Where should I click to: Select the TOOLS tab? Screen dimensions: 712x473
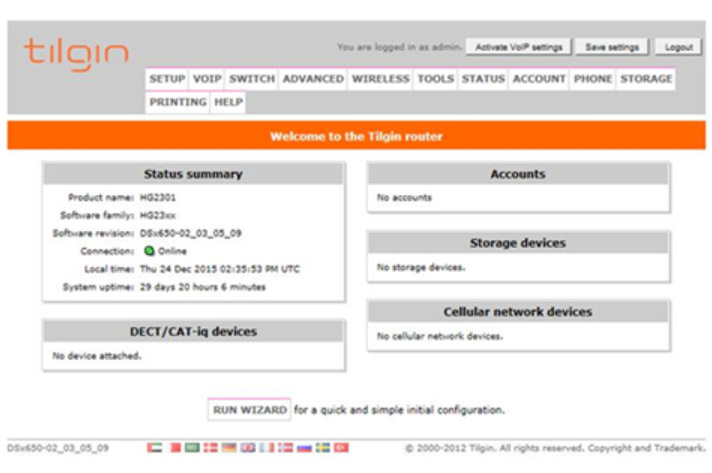(435, 79)
